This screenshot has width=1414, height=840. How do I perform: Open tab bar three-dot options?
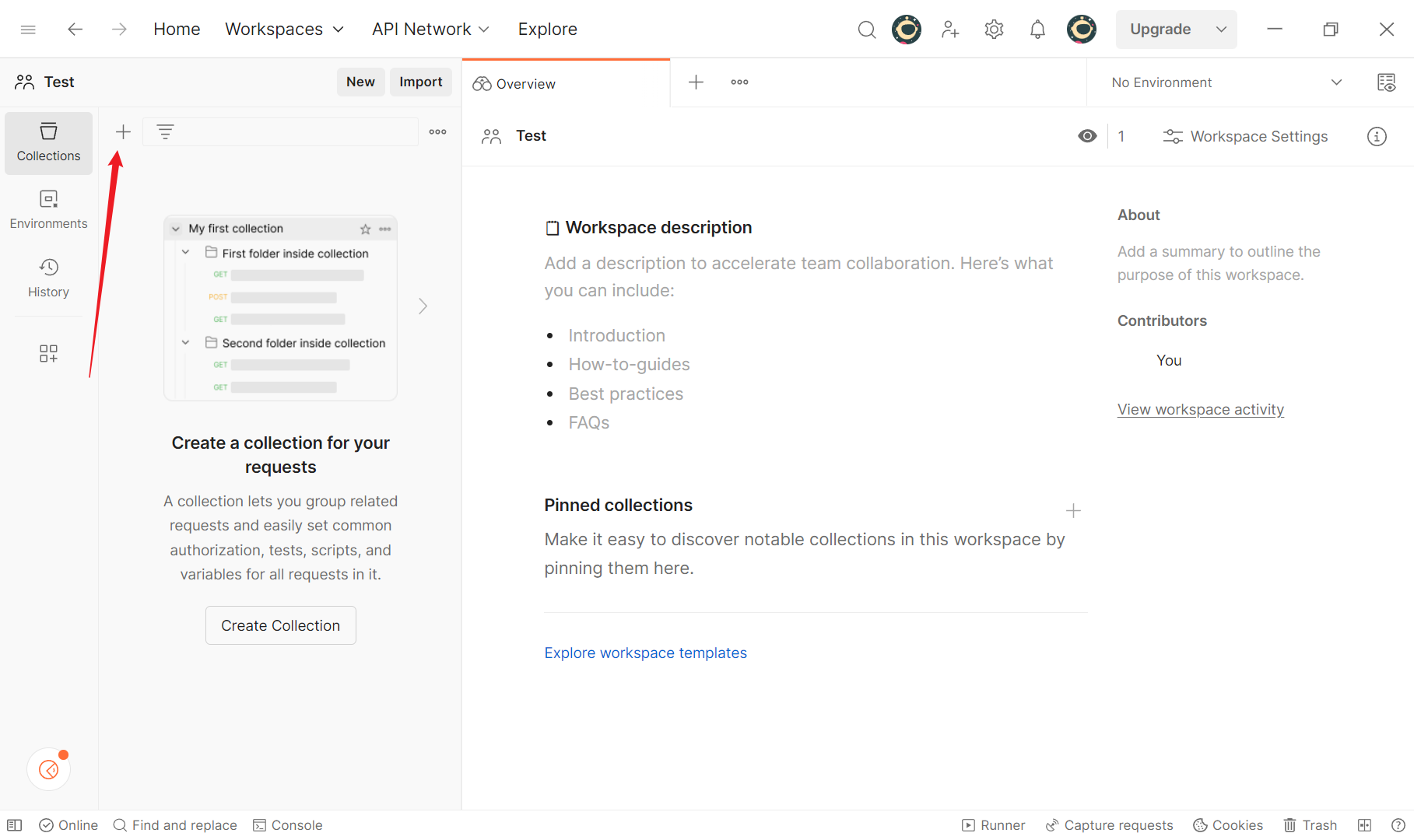(x=740, y=82)
